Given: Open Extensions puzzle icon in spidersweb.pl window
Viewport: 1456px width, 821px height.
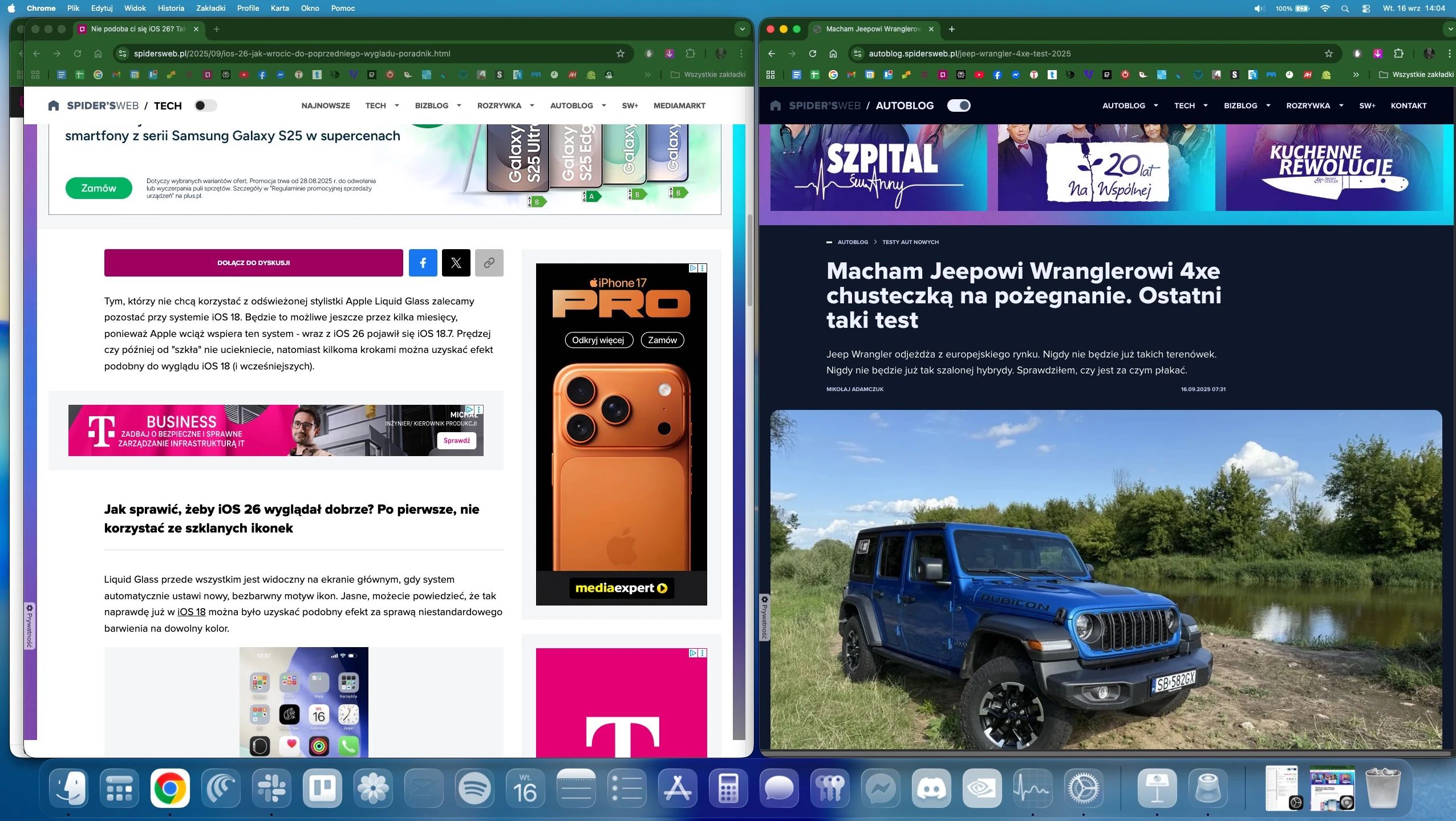Looking at the screenshot, I should click(x=690, y=54).
